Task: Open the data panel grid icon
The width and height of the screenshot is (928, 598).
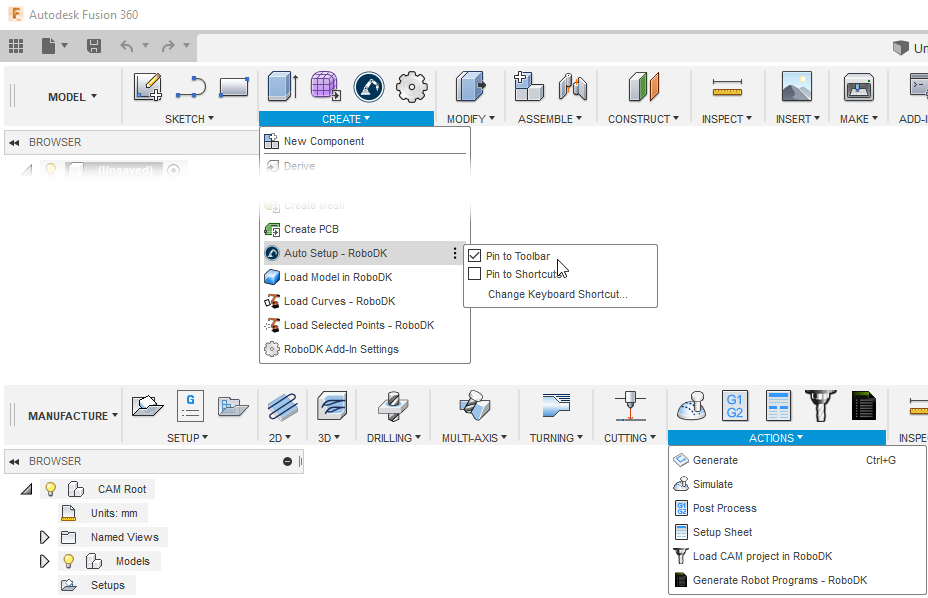Action: [16, 46]
